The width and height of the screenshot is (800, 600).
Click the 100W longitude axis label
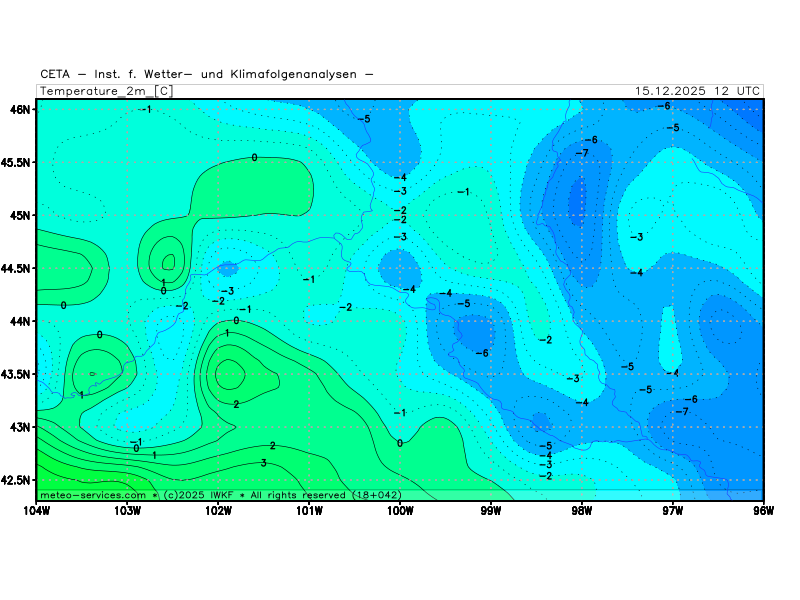[400, 511]
